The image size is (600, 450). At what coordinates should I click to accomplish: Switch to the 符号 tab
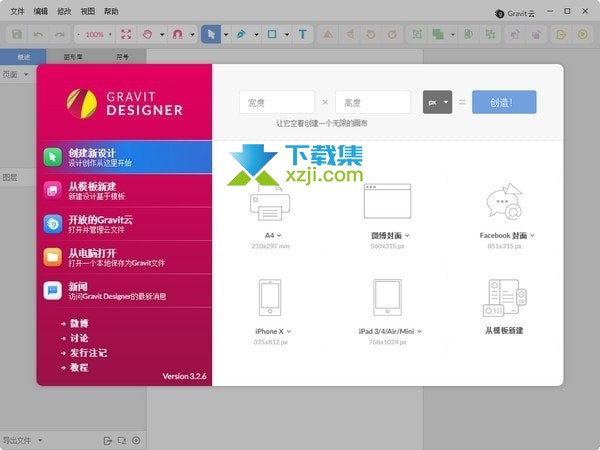(122, 57)
